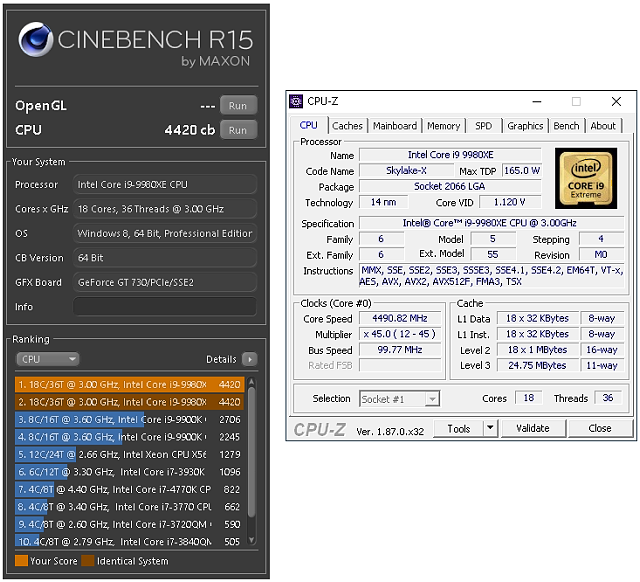Click the Cores count 18 field

tap(529, 398)
